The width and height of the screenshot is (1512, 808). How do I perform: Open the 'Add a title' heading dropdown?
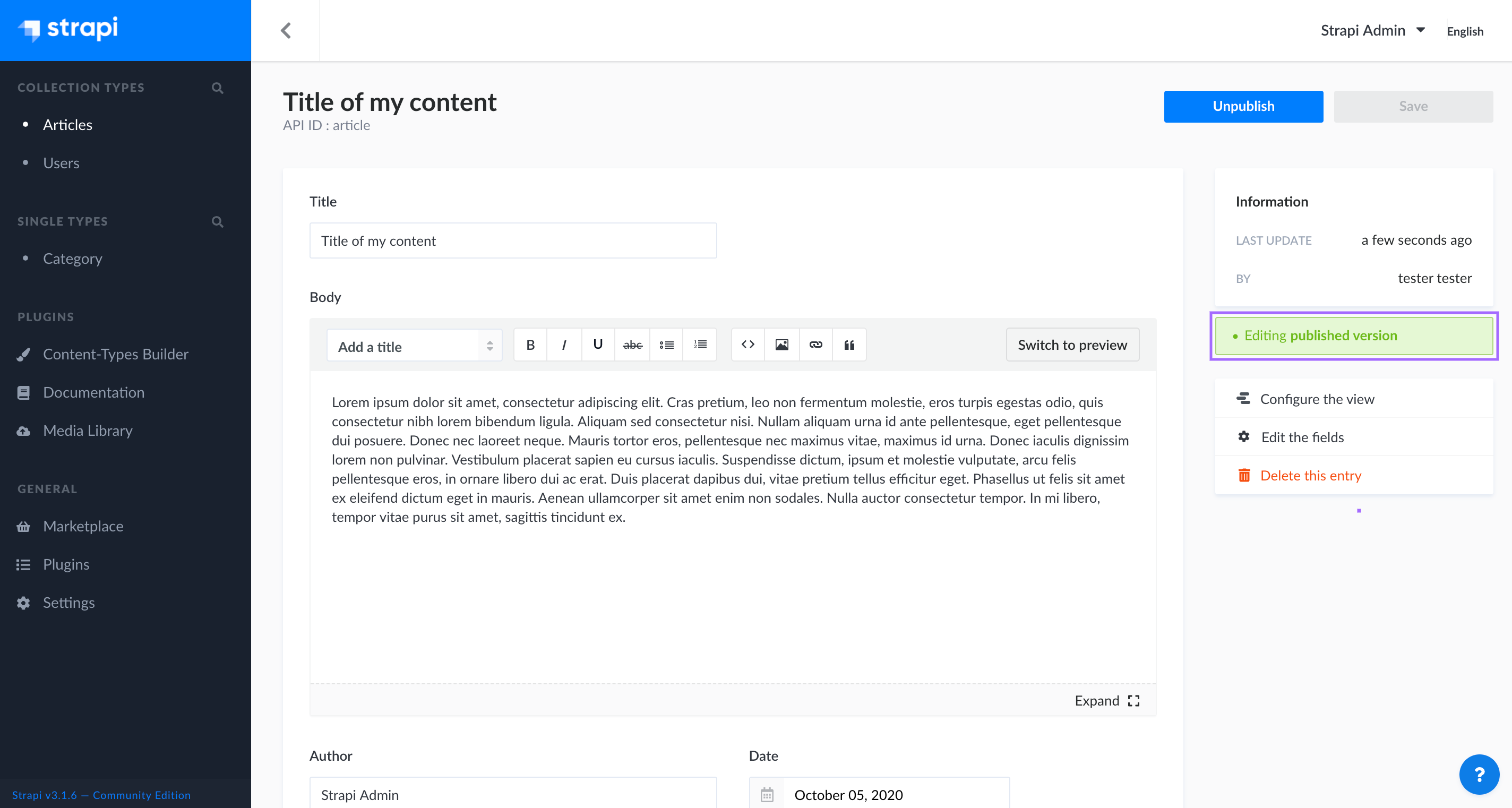click(x=415, y=346)
